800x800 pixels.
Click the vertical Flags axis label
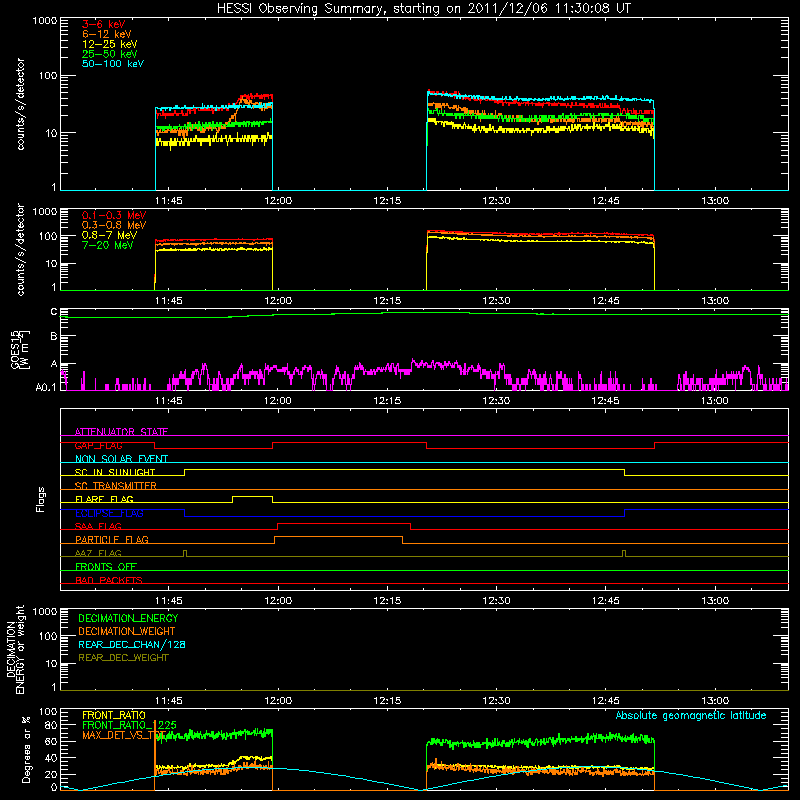[41, 499]
